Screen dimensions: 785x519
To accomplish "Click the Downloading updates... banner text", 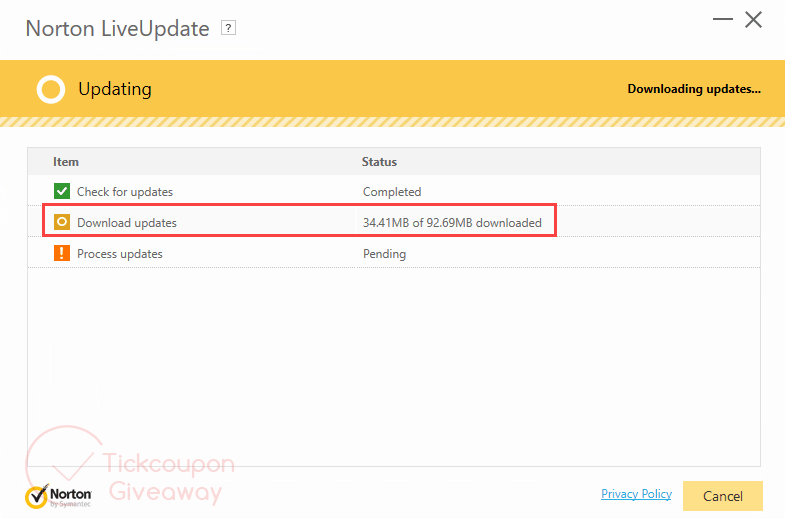I will 694,89.
